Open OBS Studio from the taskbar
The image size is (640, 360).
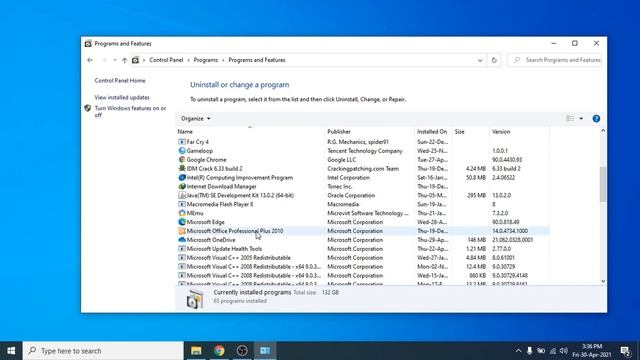click(x=242, y=351)
